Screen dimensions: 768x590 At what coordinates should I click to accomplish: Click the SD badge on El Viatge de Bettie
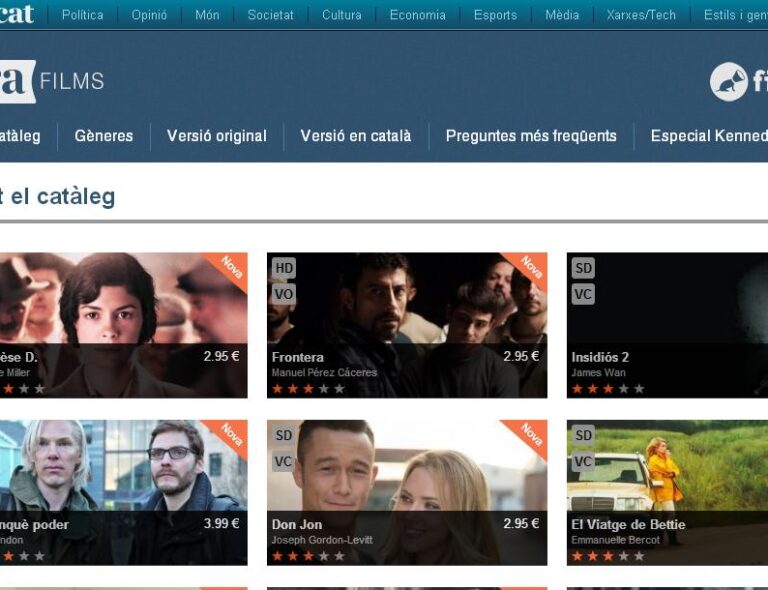pos(583,435)
